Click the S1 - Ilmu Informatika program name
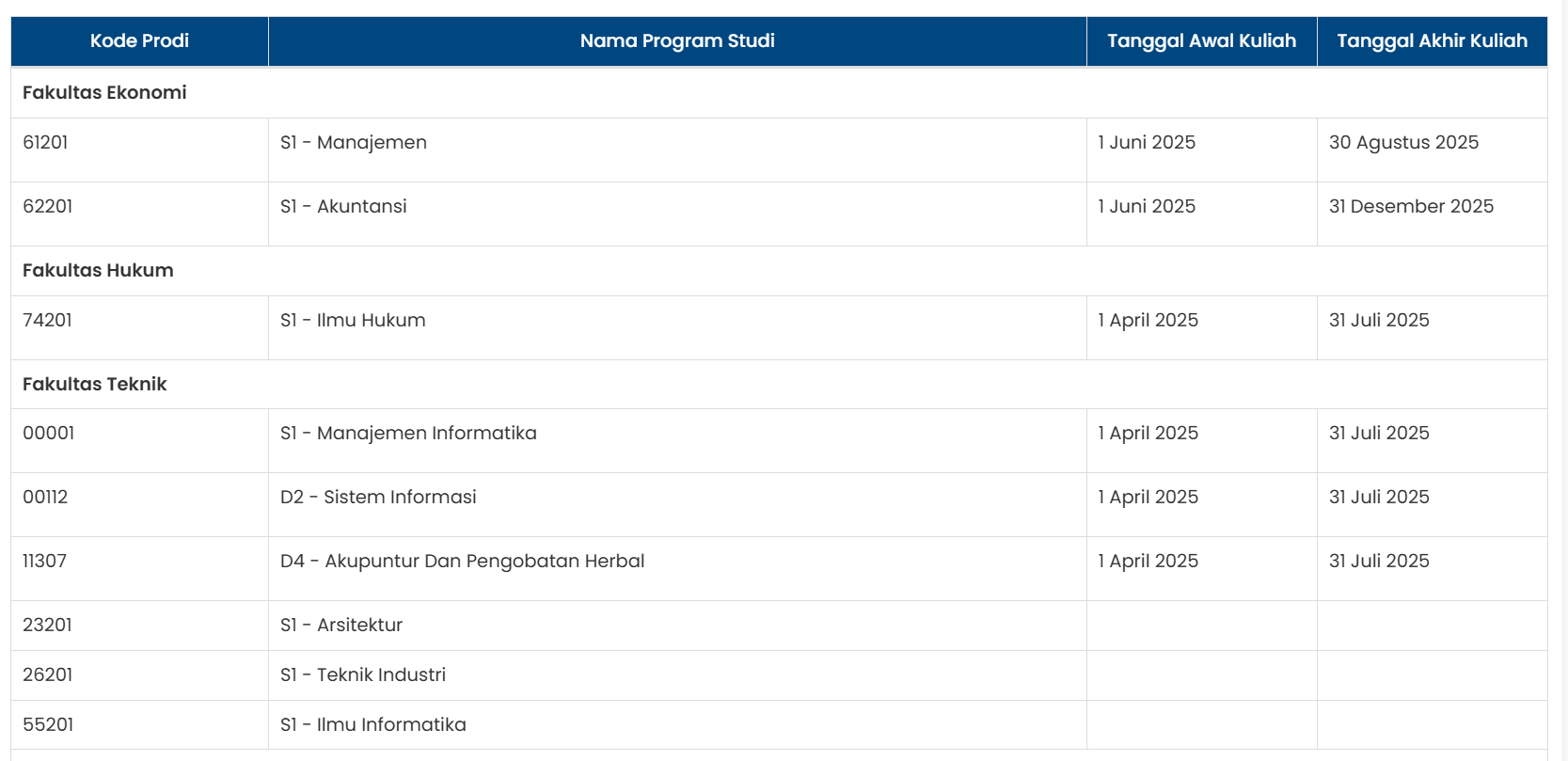This screenshot has width=1568, height=761. tap(373, 724)
